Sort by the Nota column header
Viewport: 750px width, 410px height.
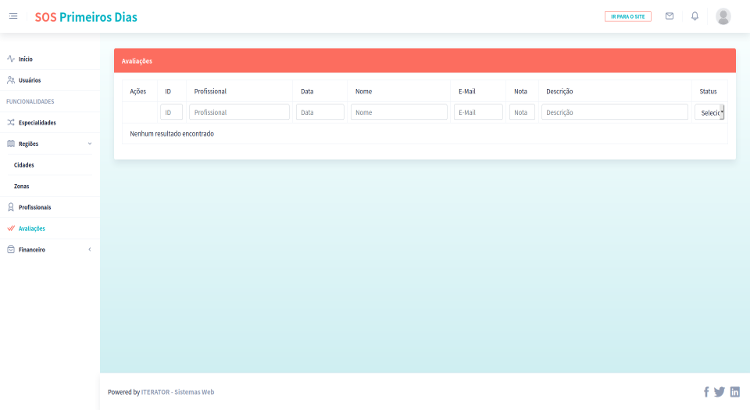520,91
